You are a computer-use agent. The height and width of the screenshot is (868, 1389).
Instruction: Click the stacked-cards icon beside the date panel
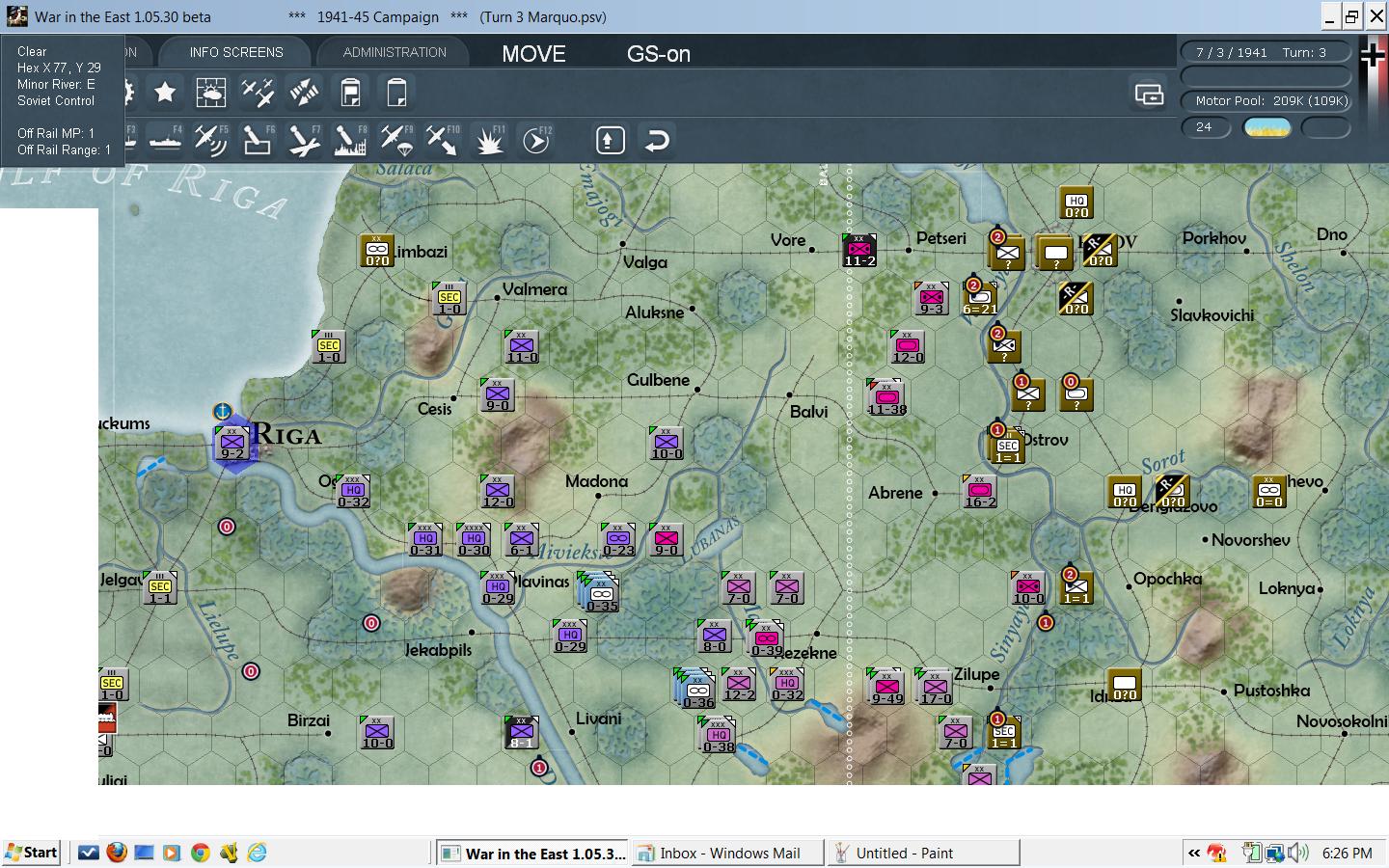1149,94
